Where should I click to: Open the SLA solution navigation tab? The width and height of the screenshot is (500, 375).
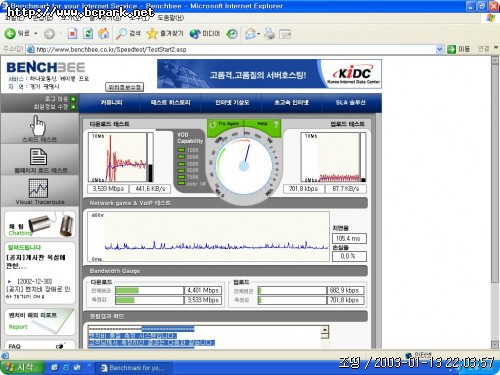point(350,103)
